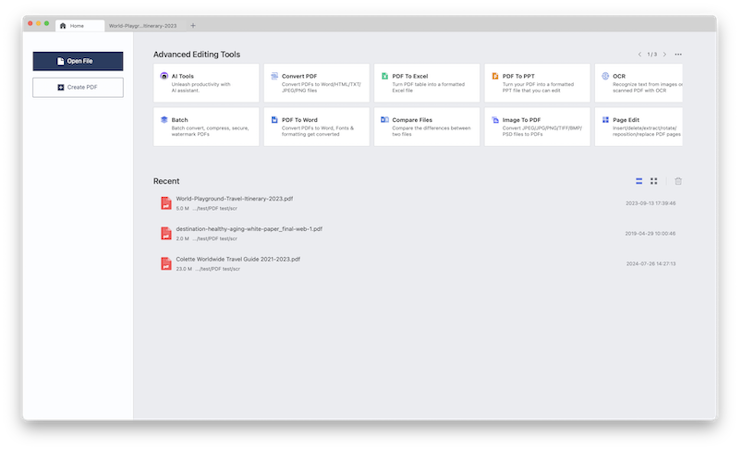Image resolution: width=739 pixels, height=450 pixels.
Task: Launch the PDF To PPT icon
Action: point(495,76)
